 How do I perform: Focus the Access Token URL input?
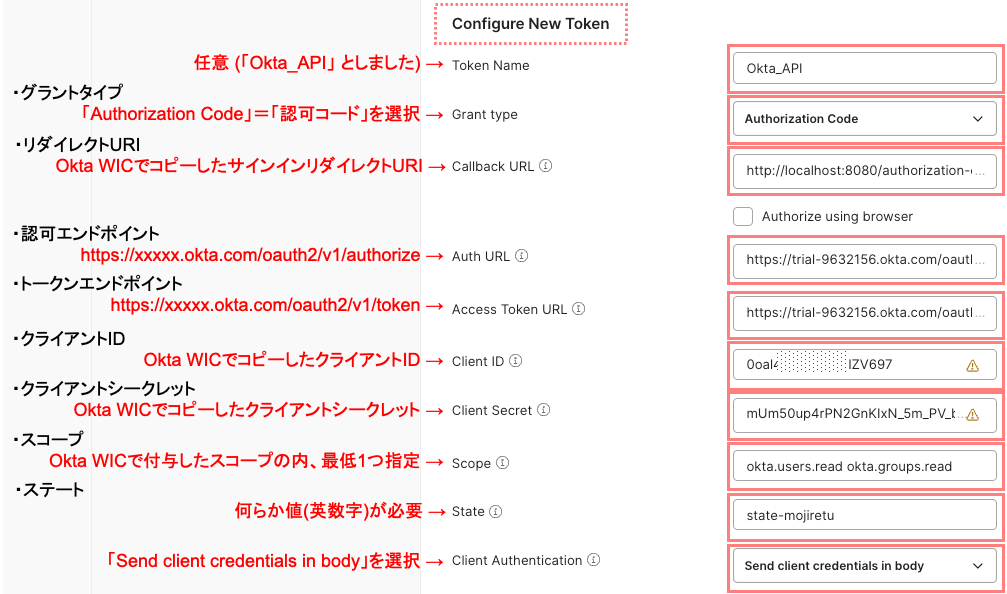coord(864,312)
